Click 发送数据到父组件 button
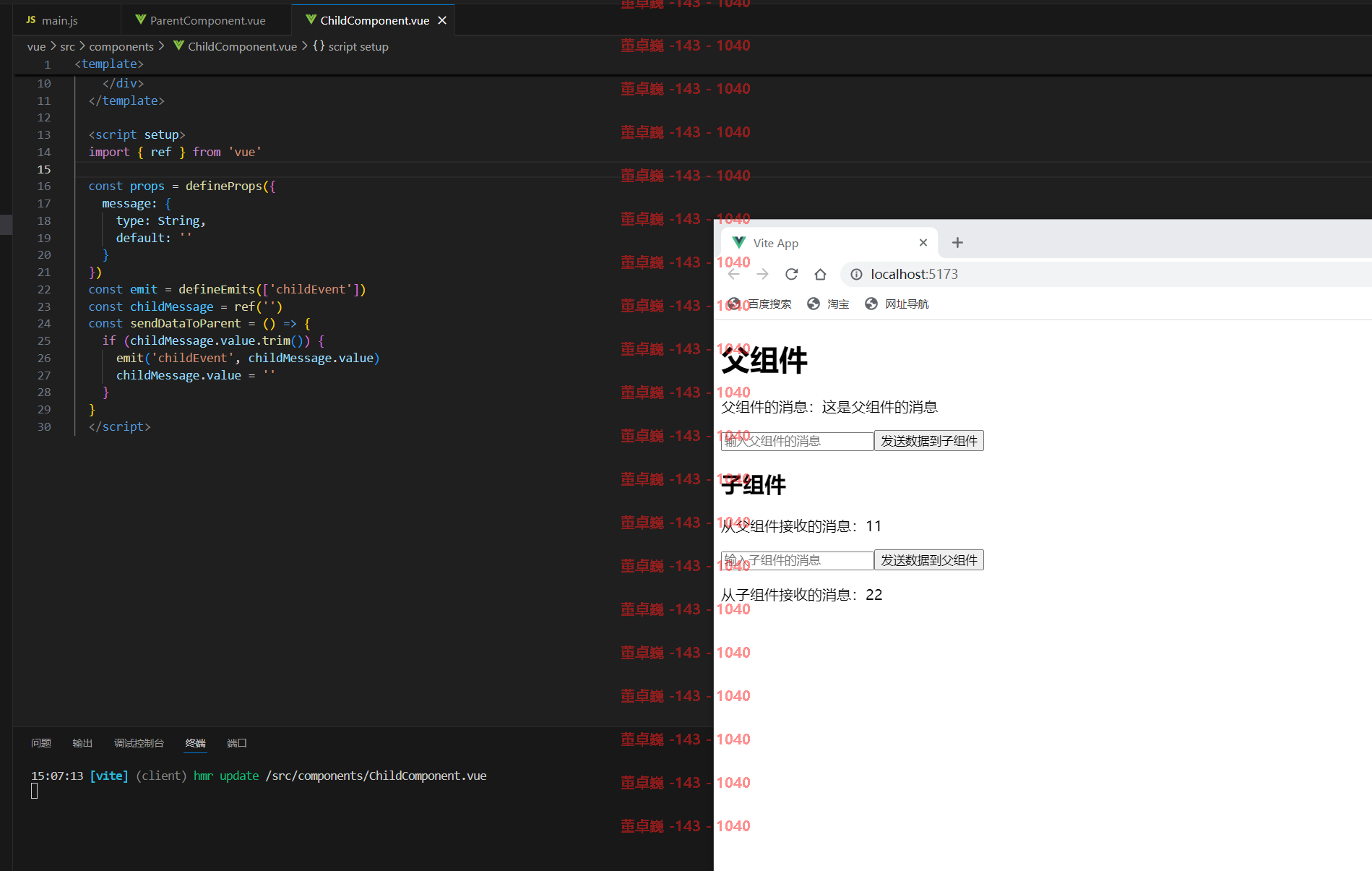Screen dimensions: 1372x871 (929, 560)
